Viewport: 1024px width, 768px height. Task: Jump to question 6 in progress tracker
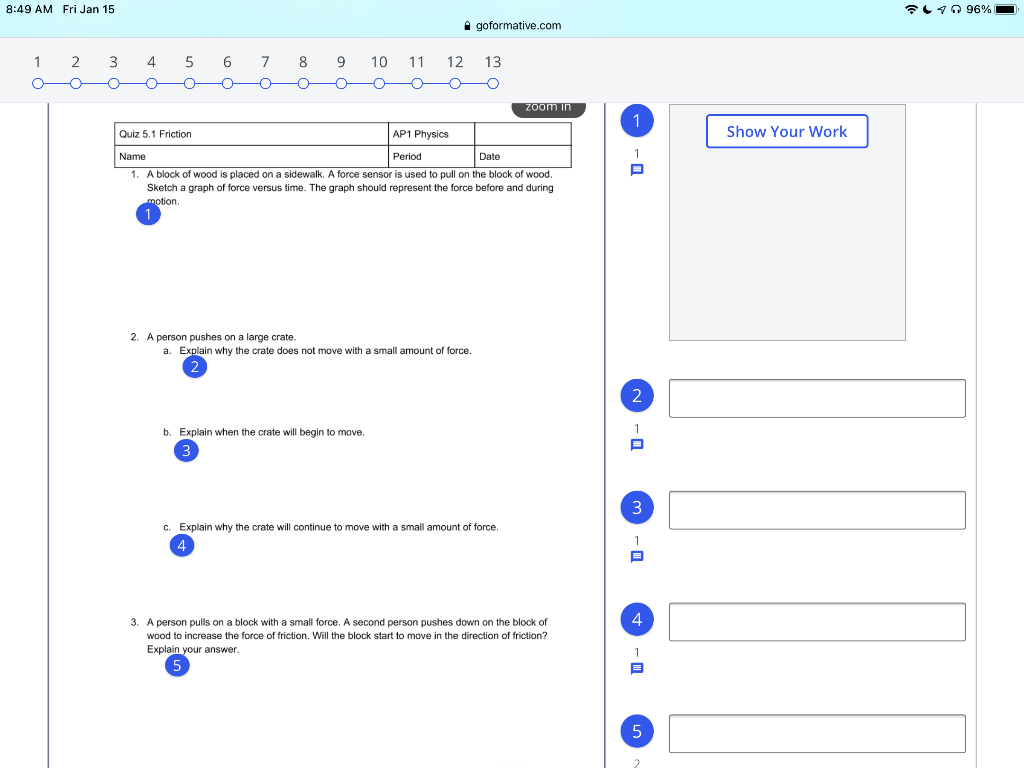[x=227, y=84]
